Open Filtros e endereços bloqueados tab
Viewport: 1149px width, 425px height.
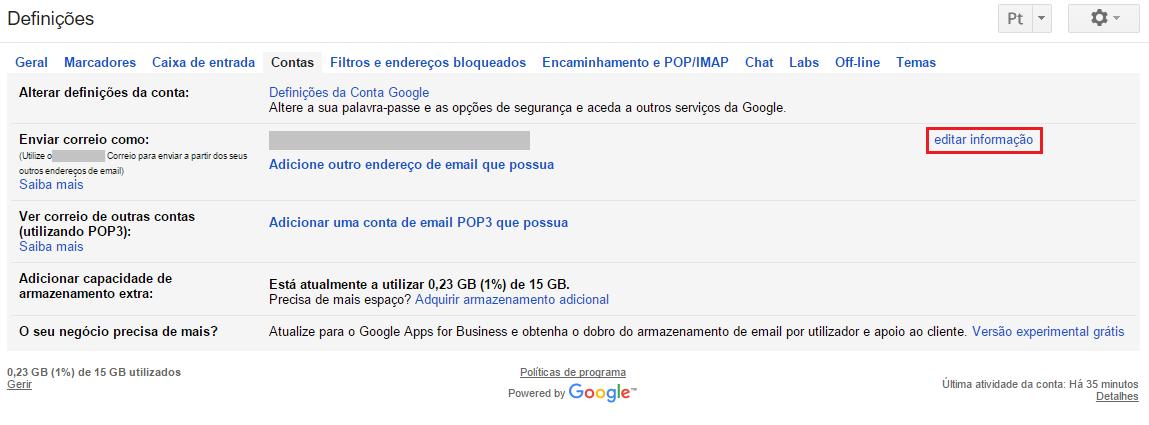point(428,62)
